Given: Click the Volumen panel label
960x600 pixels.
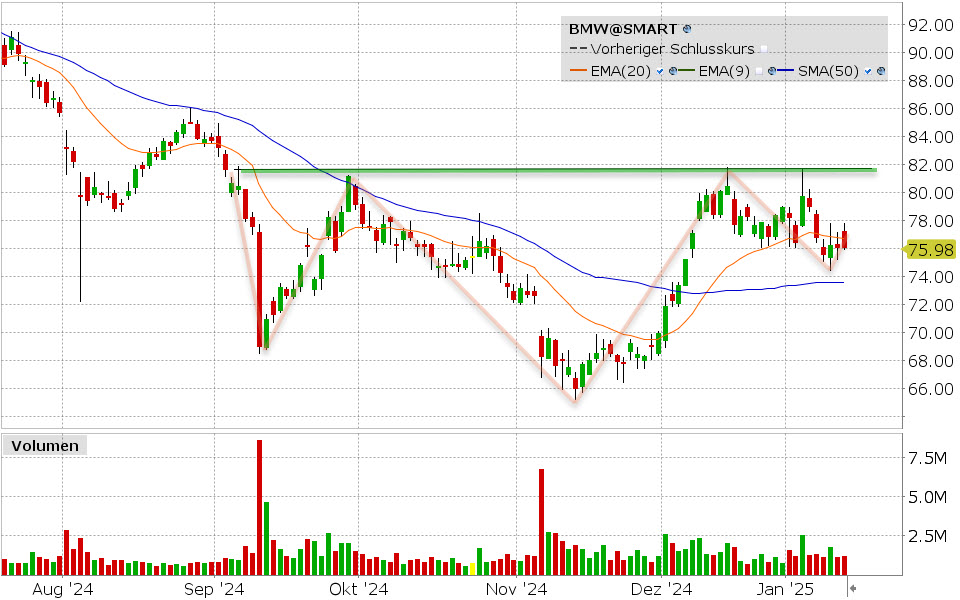Looking at the screenshot, I should coord(45,446).
